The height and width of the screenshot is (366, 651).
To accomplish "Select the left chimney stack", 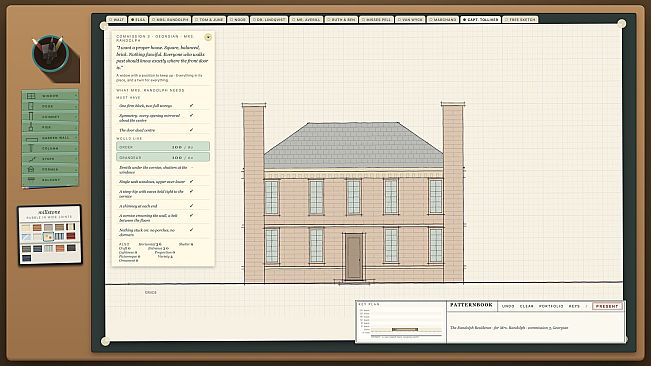I will coord(254,193).
